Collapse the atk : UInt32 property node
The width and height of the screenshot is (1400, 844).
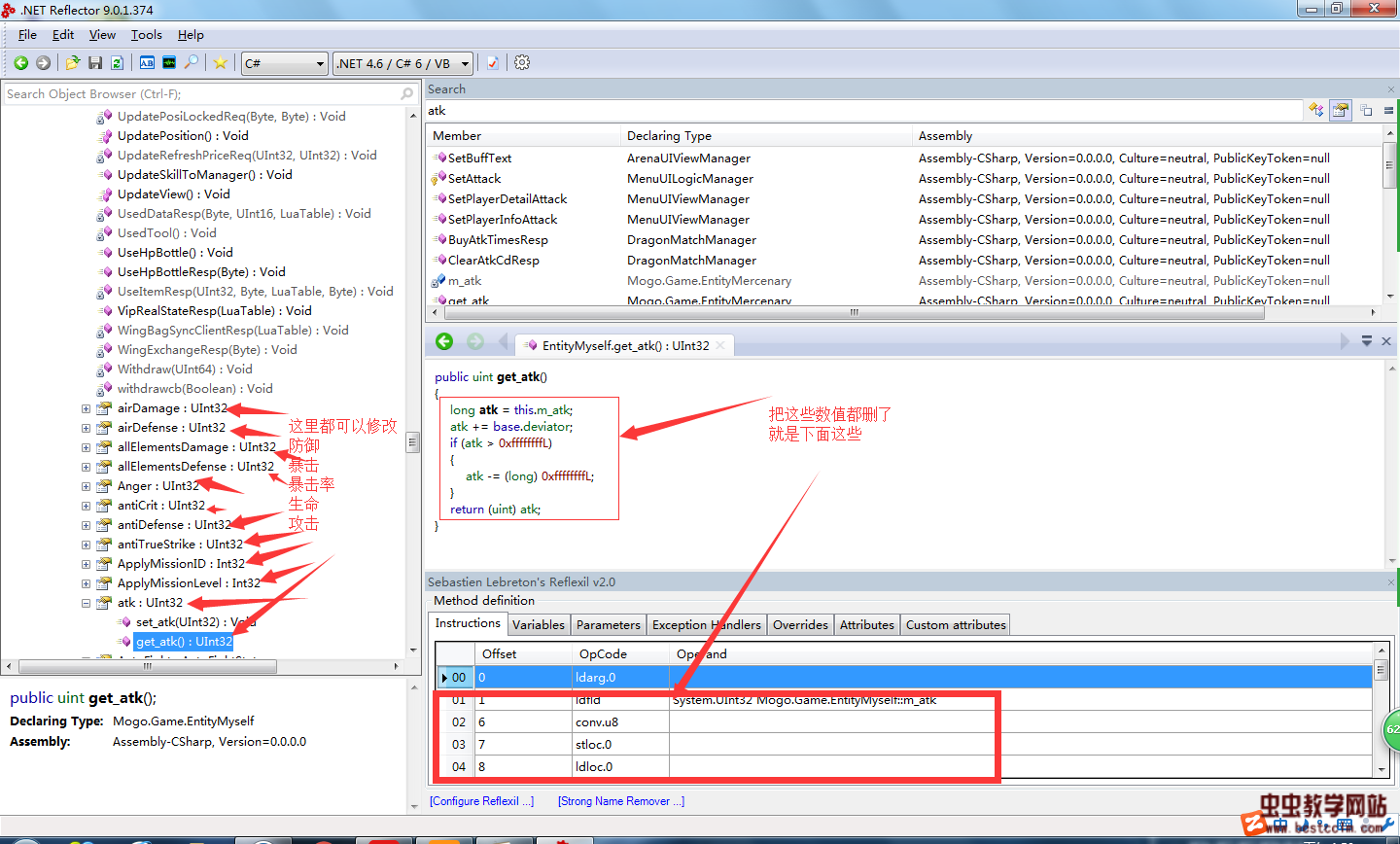click(86, 603)
